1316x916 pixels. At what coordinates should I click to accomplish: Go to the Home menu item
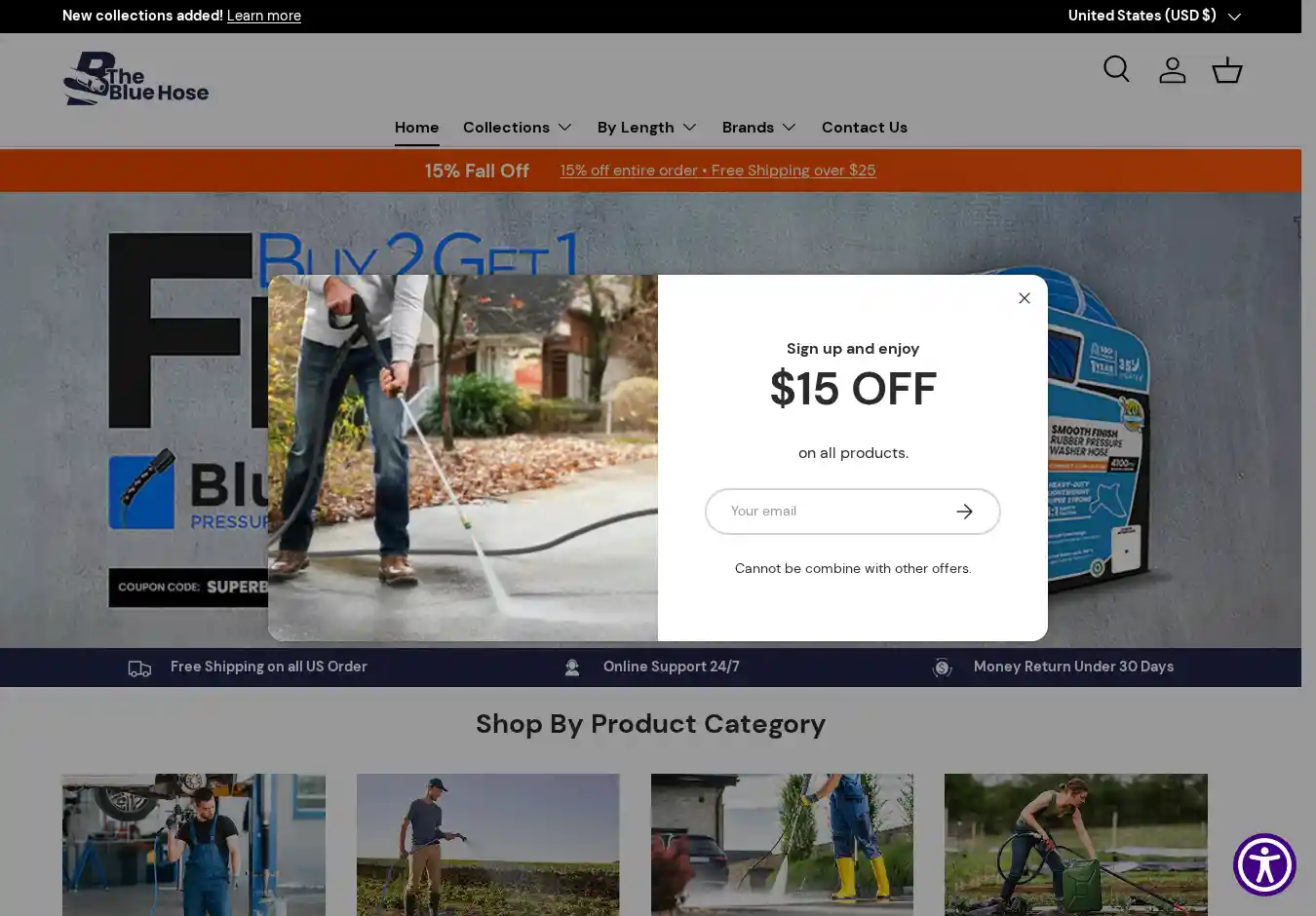tap(416, 128)
